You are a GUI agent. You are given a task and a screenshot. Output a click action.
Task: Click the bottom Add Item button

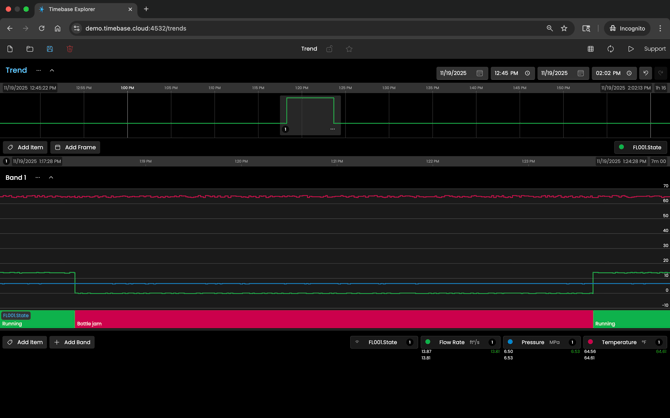click(x=25, y=342)
